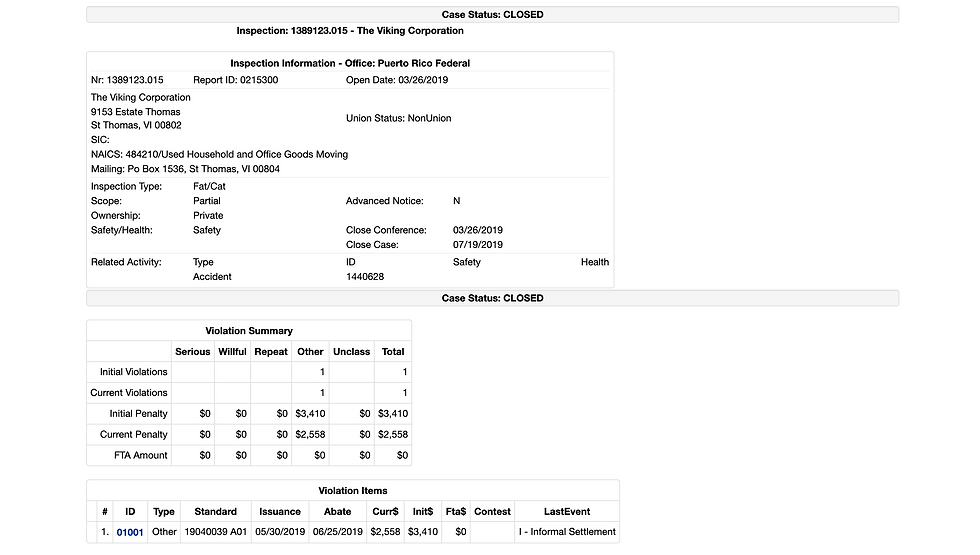This screenshot has height=555, width=980.
Task: Click the Contest column header
Action: coord(492,511)
